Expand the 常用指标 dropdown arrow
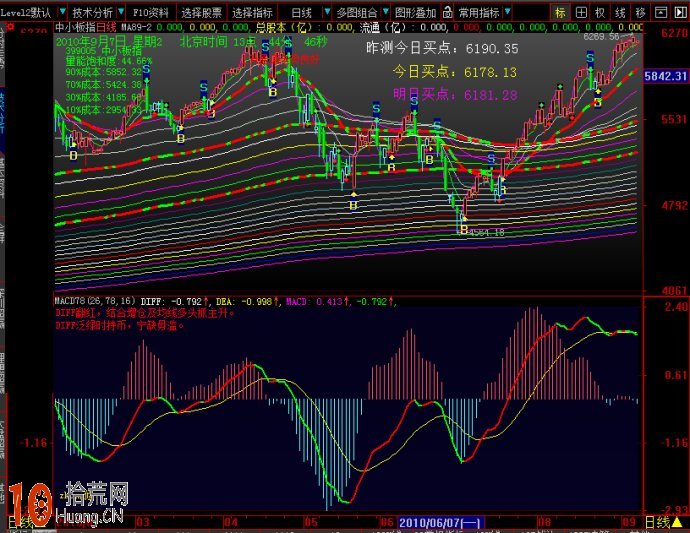Viewport: 690px width, 533px height. click(507, 12)
